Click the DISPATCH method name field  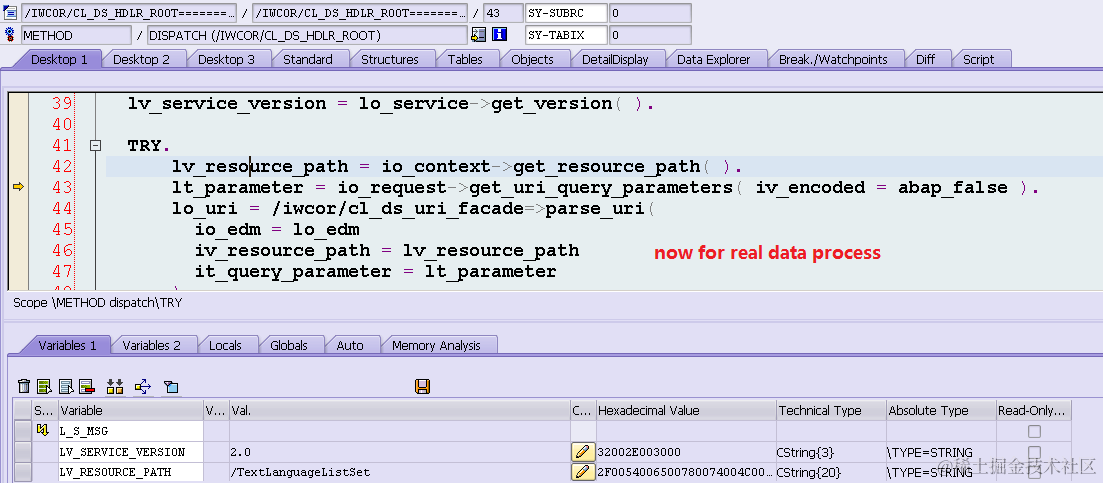click(x=307, y=34)
